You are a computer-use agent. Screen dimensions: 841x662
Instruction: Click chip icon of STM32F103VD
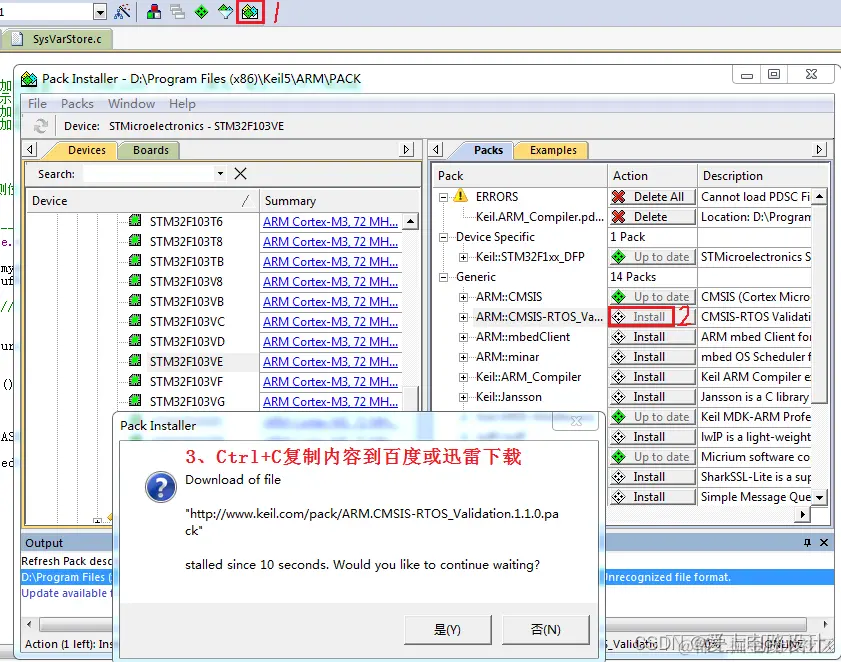(x=135, y=341)
